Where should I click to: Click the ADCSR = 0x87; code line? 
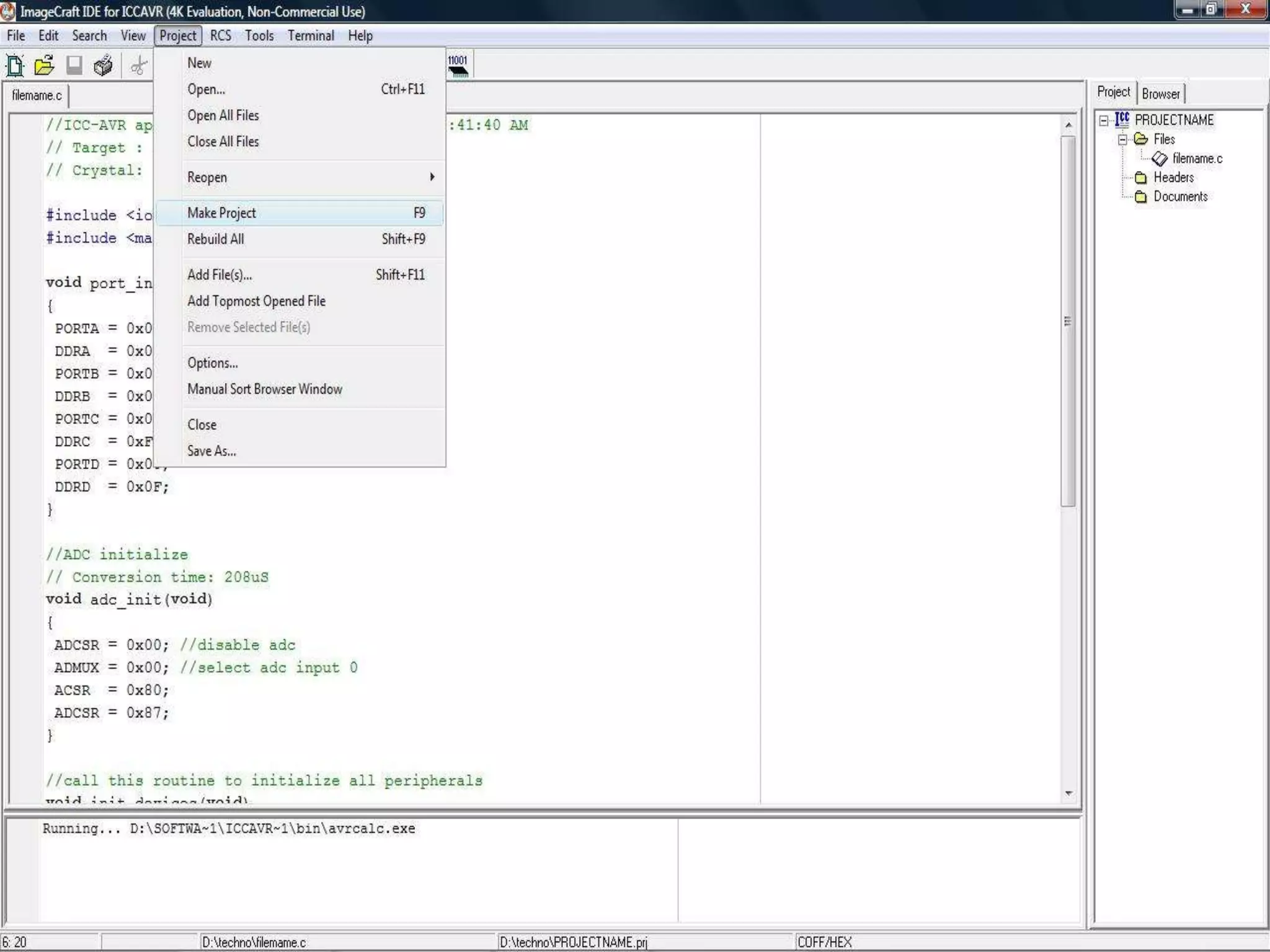(x=112, y=713)
